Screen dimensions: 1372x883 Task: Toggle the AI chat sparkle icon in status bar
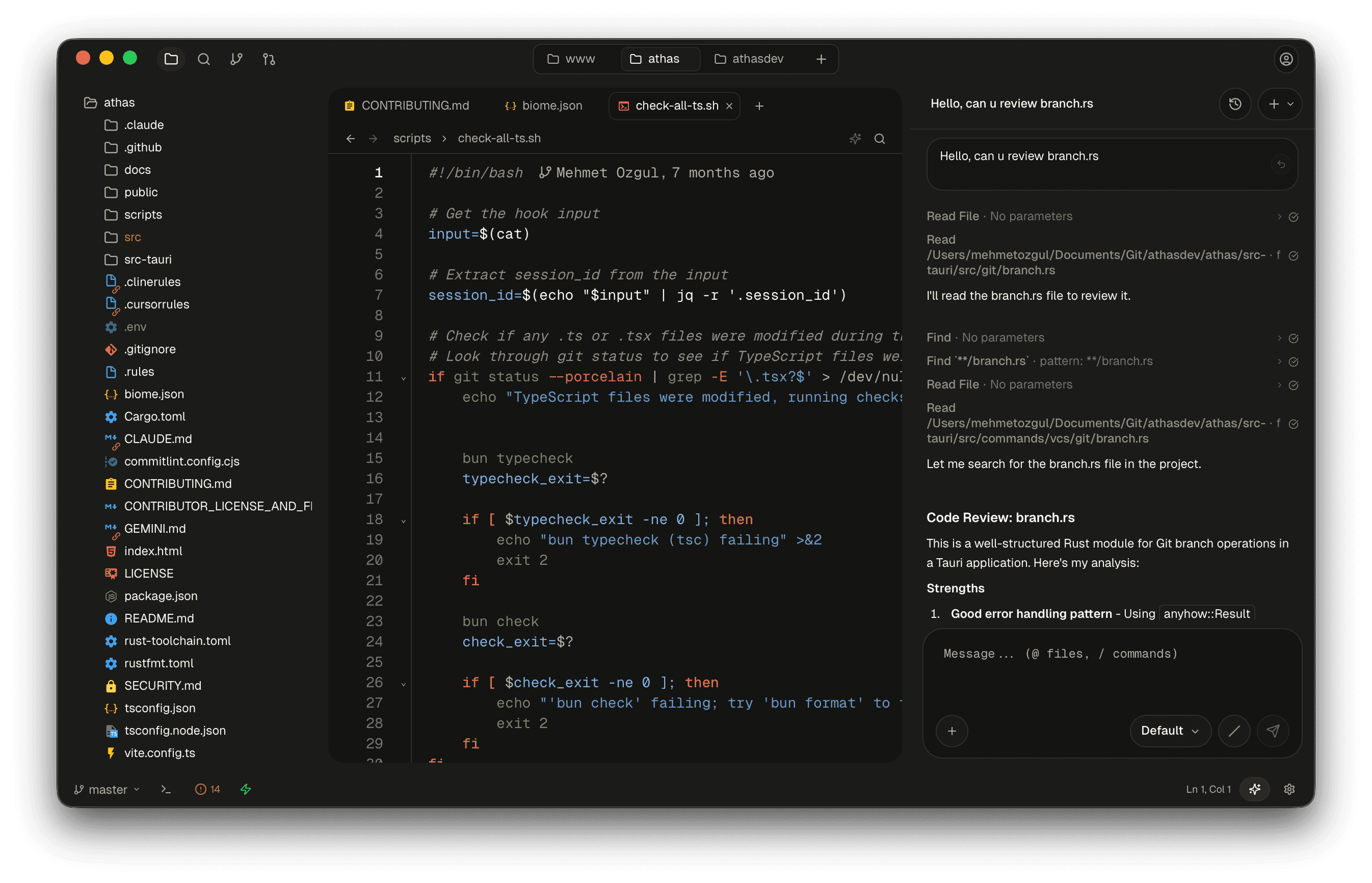[1254, 790]
